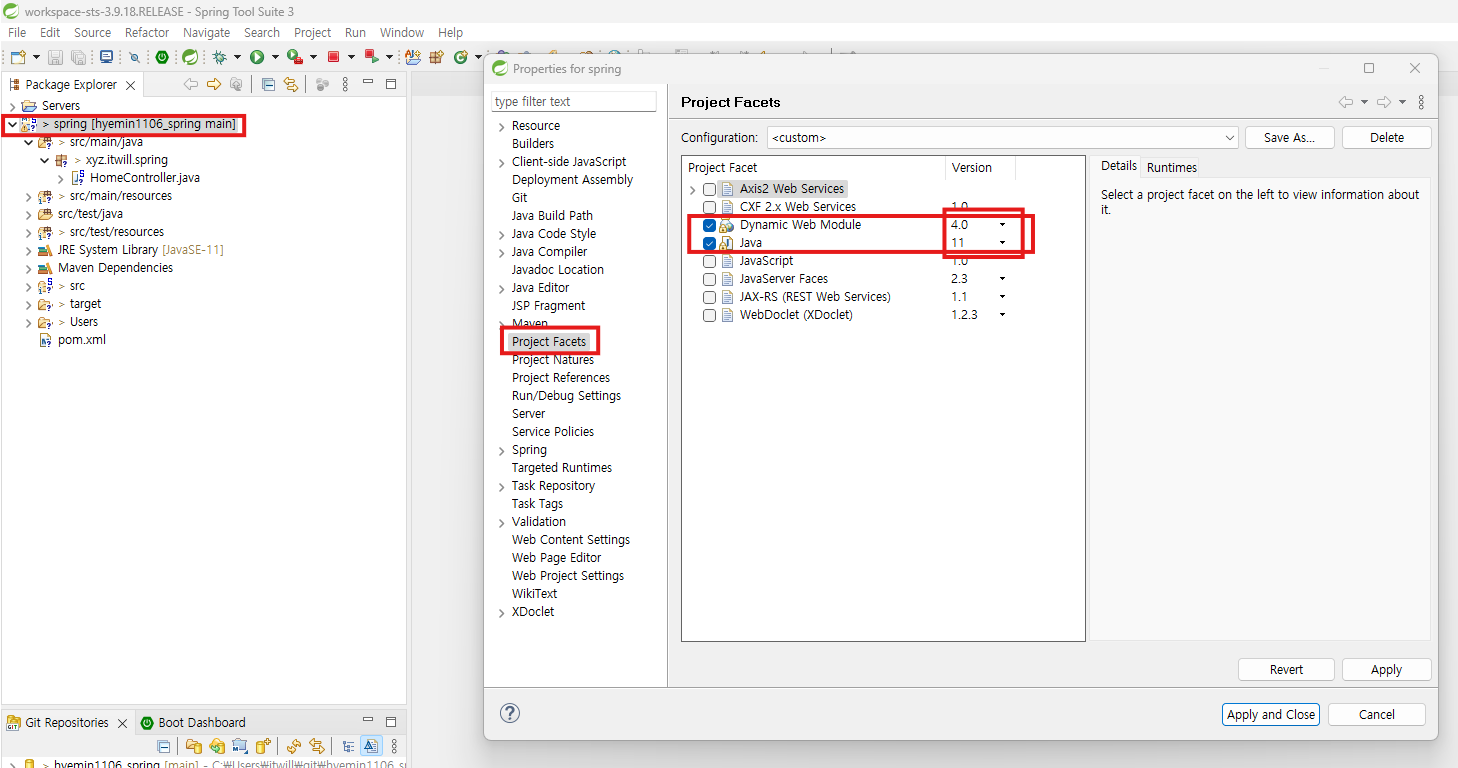Launch Debug with the bug toolbar icon
The width and height of the screenshot is (1458, 768).
click(x=219, y=57)
